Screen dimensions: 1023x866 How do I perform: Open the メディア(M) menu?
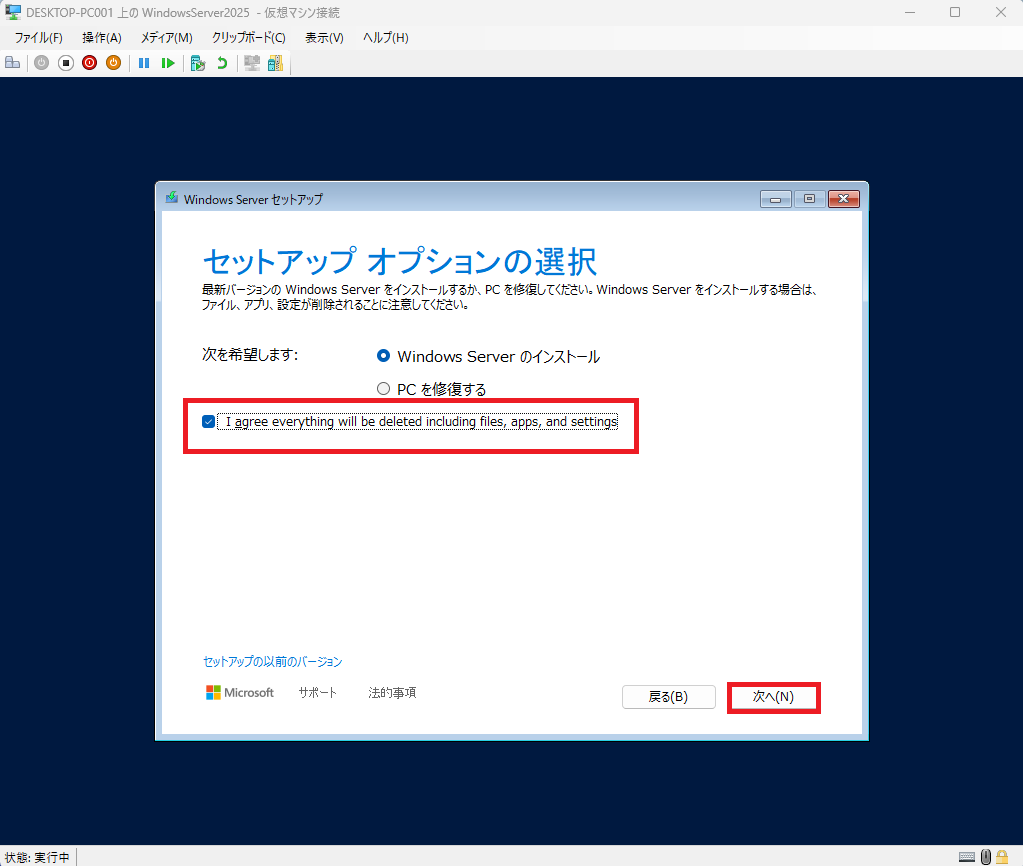coord(166,38)
